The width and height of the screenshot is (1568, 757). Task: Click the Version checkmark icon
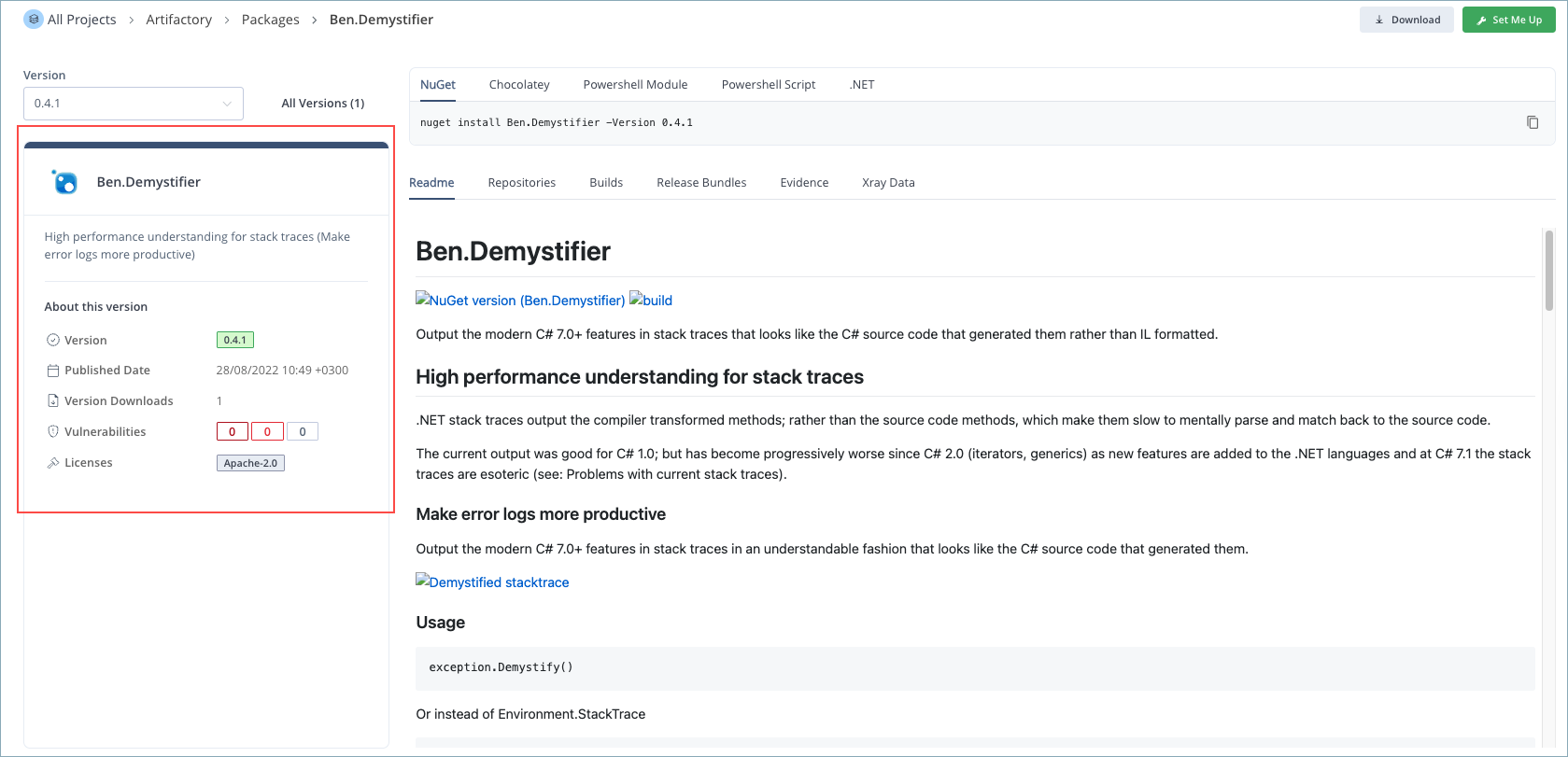point(53,340)
